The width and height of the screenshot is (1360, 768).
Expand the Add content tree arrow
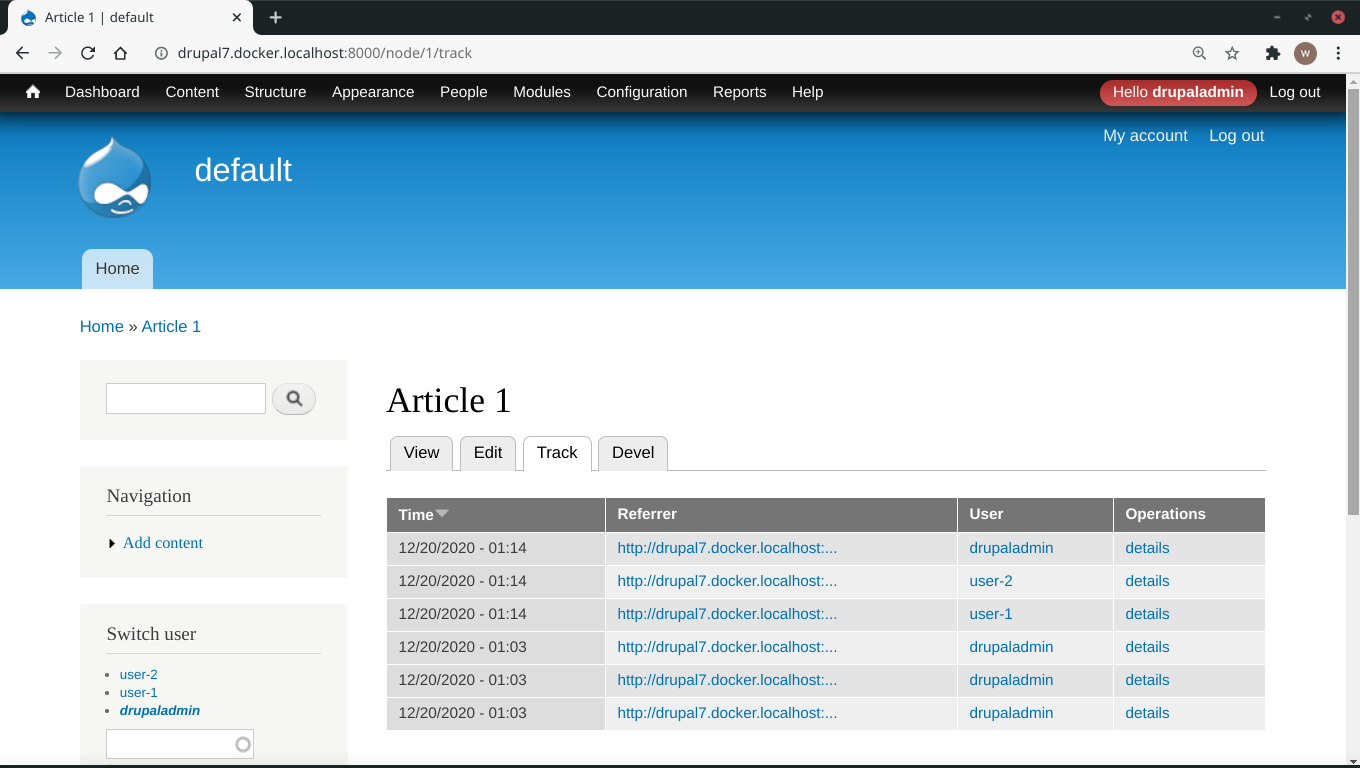tap(112, 543)
